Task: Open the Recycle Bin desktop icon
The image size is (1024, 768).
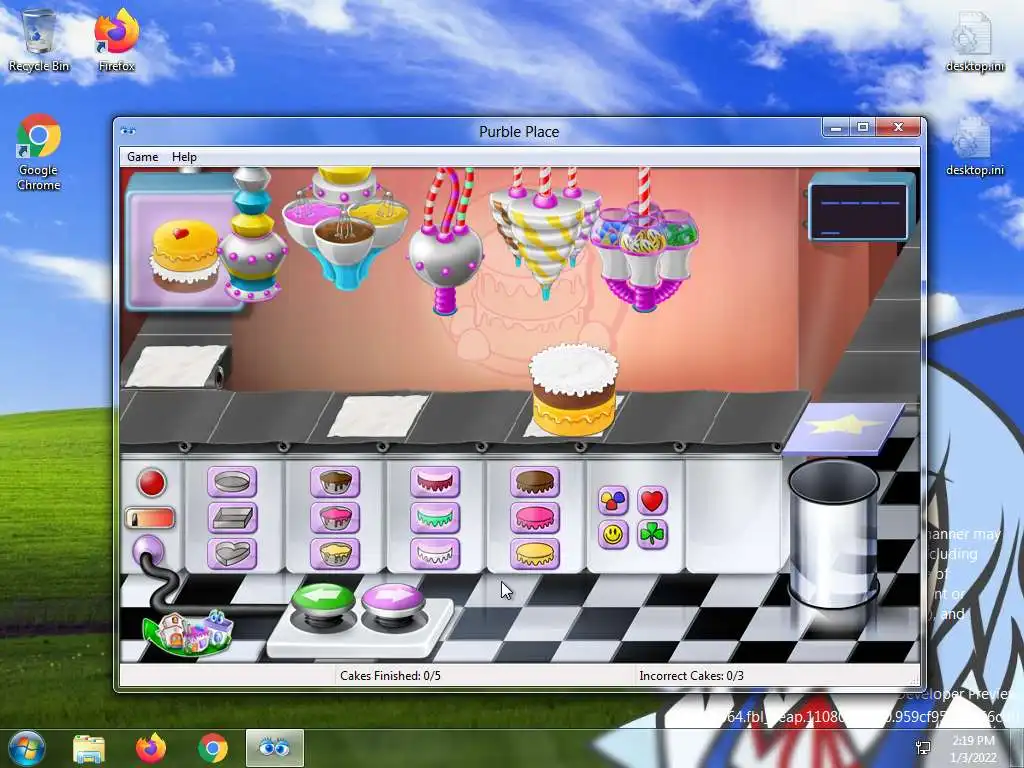Action: point(39,40)
